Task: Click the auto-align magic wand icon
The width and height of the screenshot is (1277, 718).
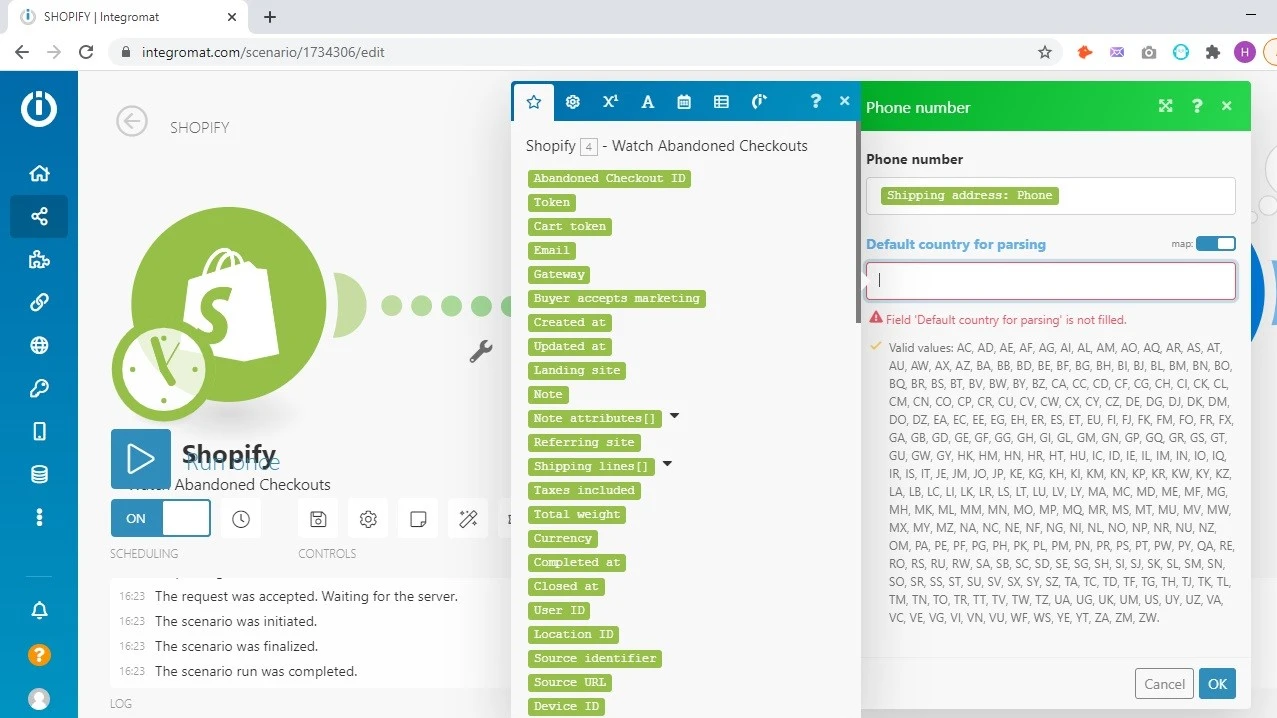Action: pos(468,519)
